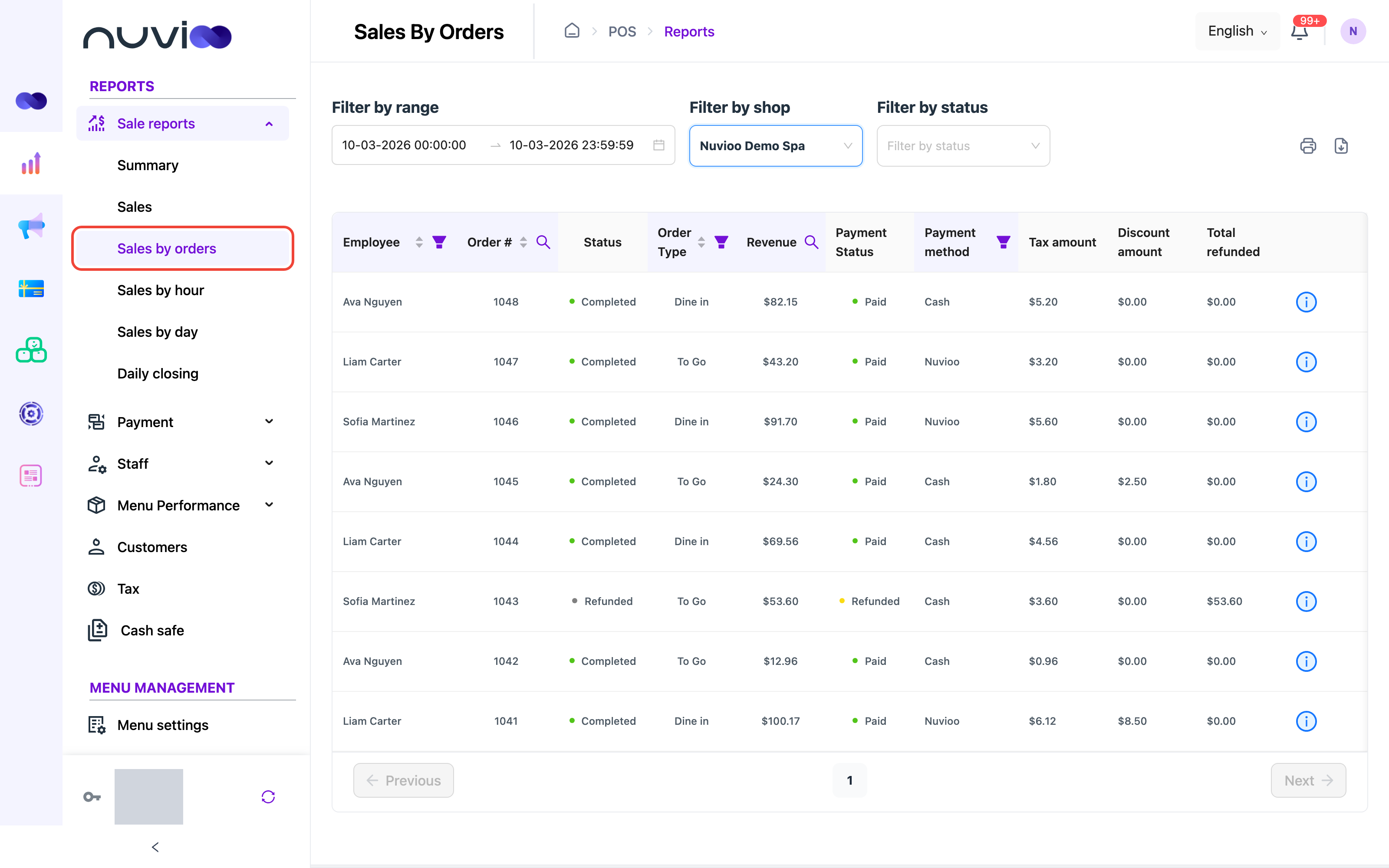View info for order 1046
Image resolution: width=1389 pixels, height=868 pixels.
coord(1306,422)
